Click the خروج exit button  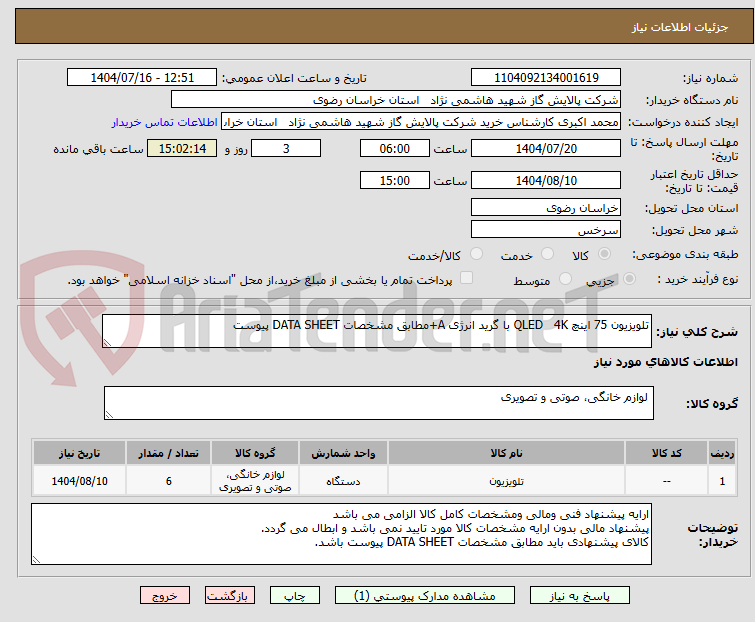(x=165, y=596)
